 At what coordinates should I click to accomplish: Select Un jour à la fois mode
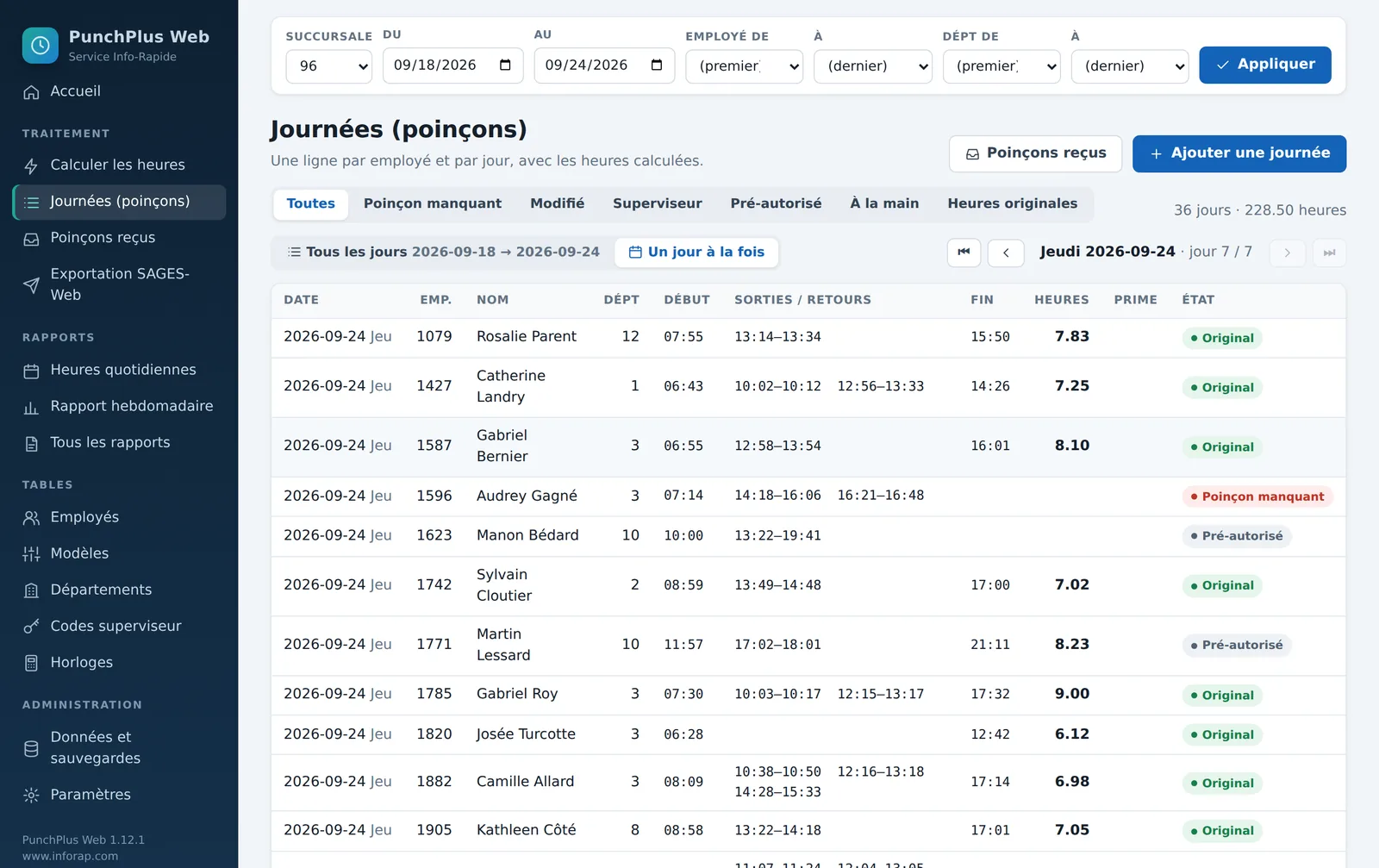(x=696, y=252)
